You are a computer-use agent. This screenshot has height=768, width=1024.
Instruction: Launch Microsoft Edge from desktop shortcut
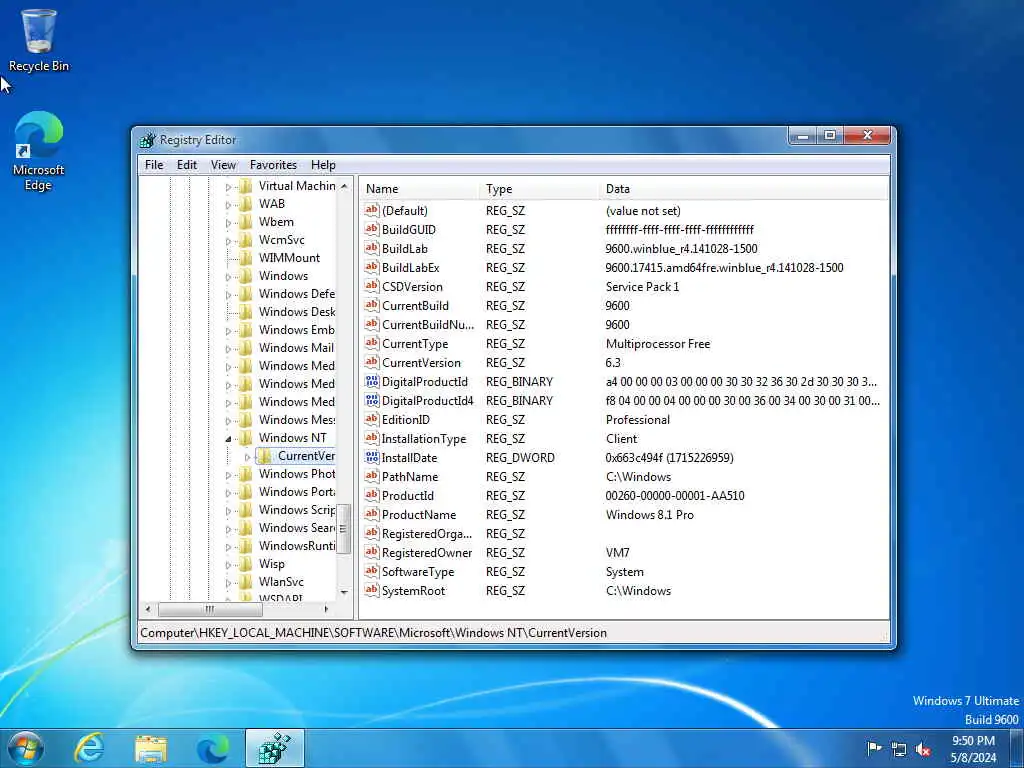point(39,151)
